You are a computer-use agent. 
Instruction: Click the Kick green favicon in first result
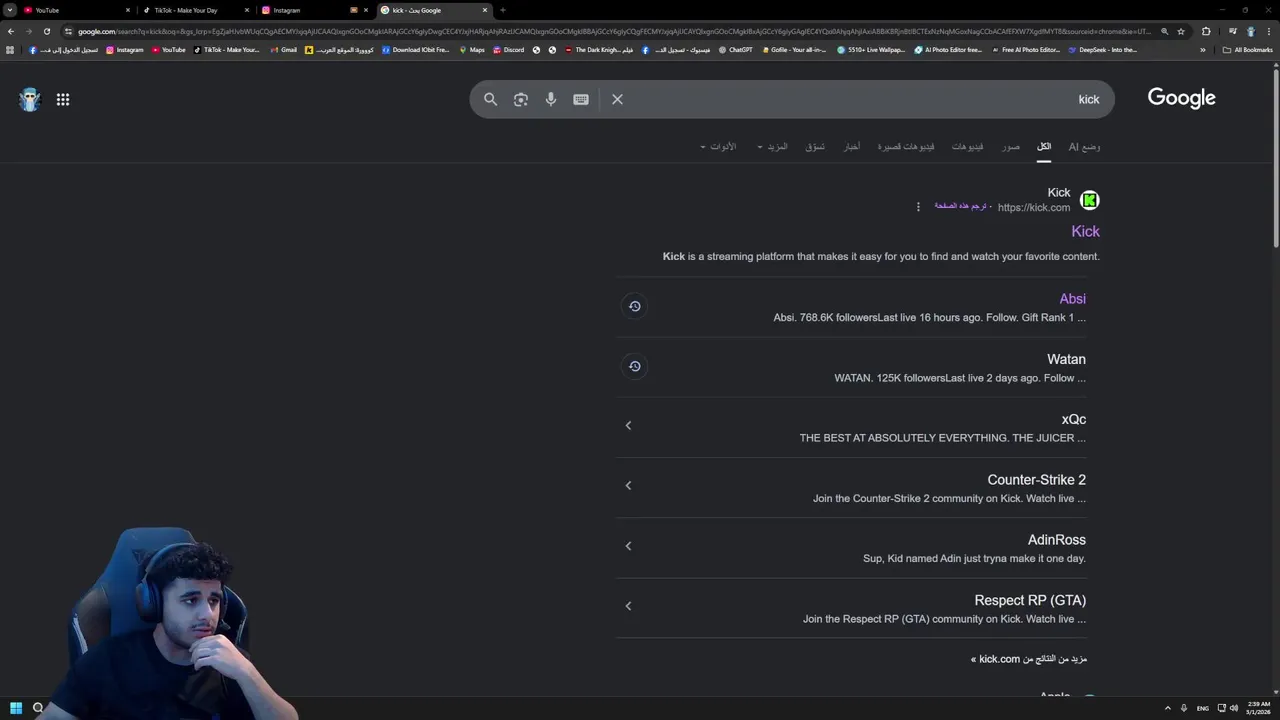[x=1090, y=200]
